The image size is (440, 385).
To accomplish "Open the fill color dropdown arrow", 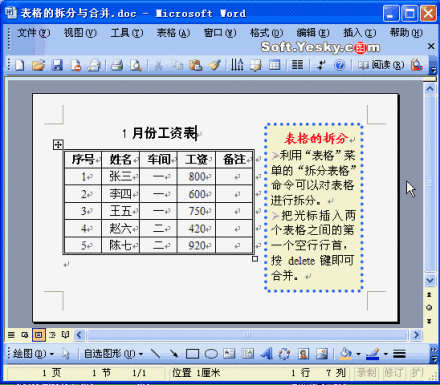I will [358, 354].
